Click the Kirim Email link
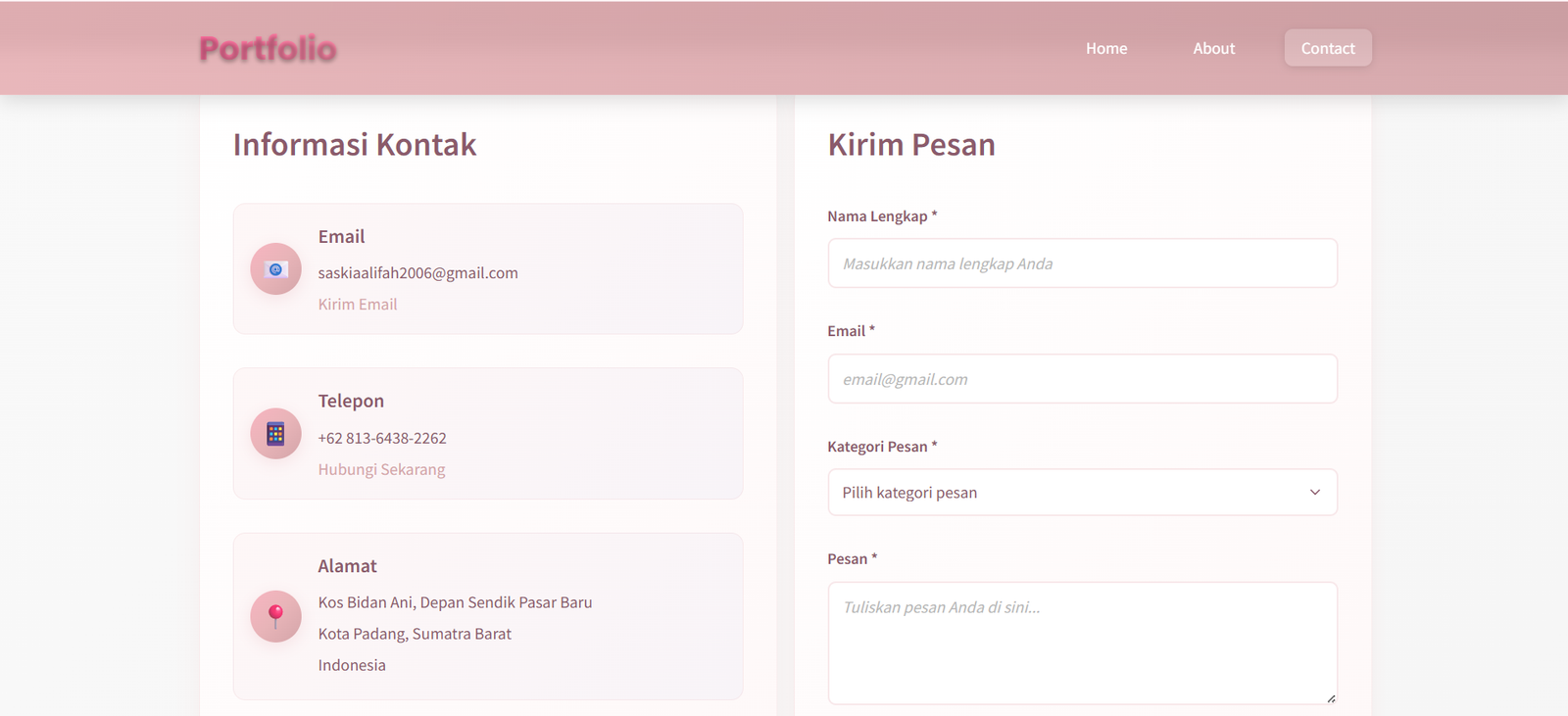 click(x=357, y=305)
